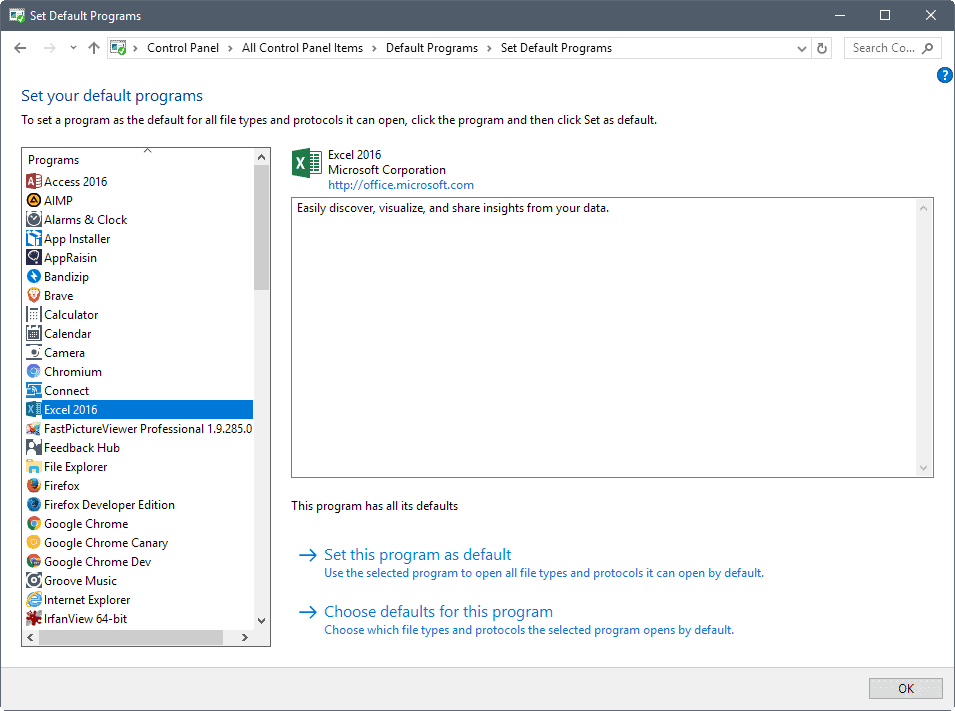Go to Default Programs breadcrumb

coord(432,48)
